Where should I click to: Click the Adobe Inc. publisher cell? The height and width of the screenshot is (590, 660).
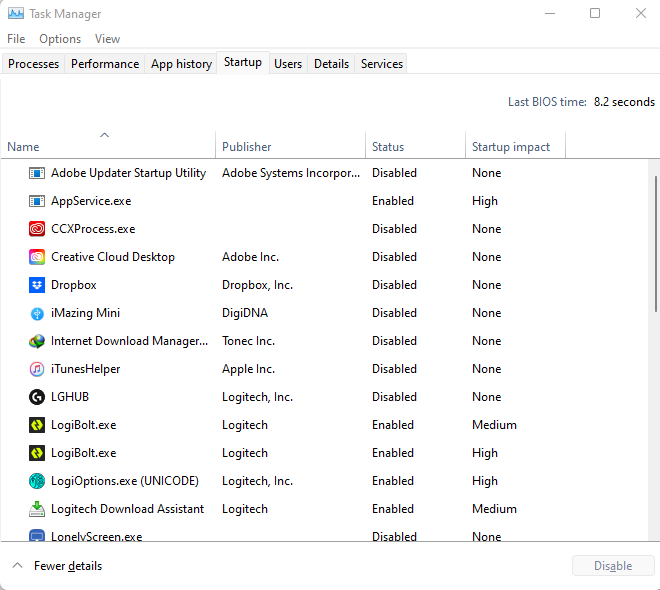click(250, 257)
